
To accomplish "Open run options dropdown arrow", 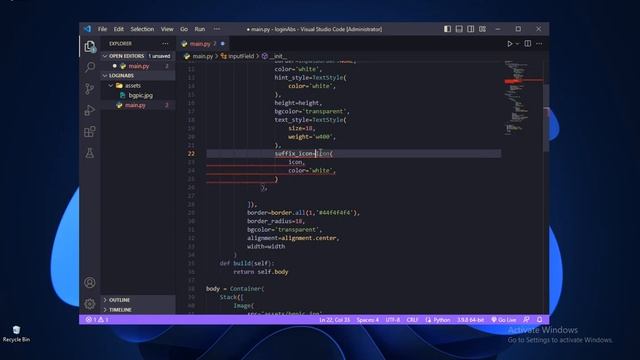I will pos(517,44).
